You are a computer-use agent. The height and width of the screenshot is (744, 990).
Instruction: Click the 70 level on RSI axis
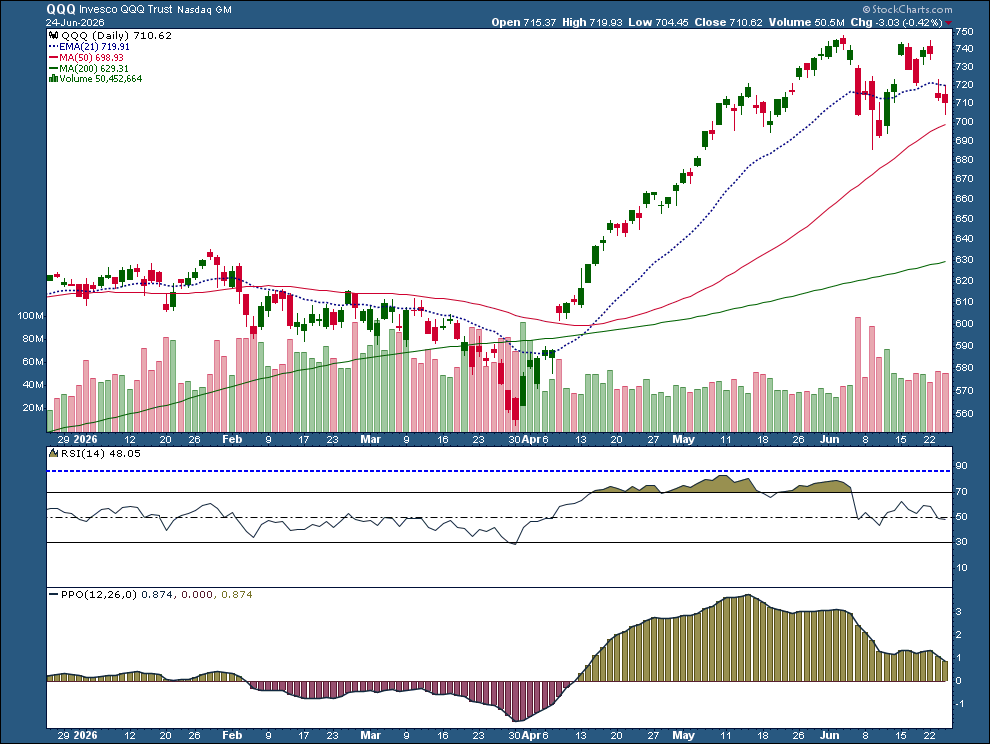[x=962, y=491]
